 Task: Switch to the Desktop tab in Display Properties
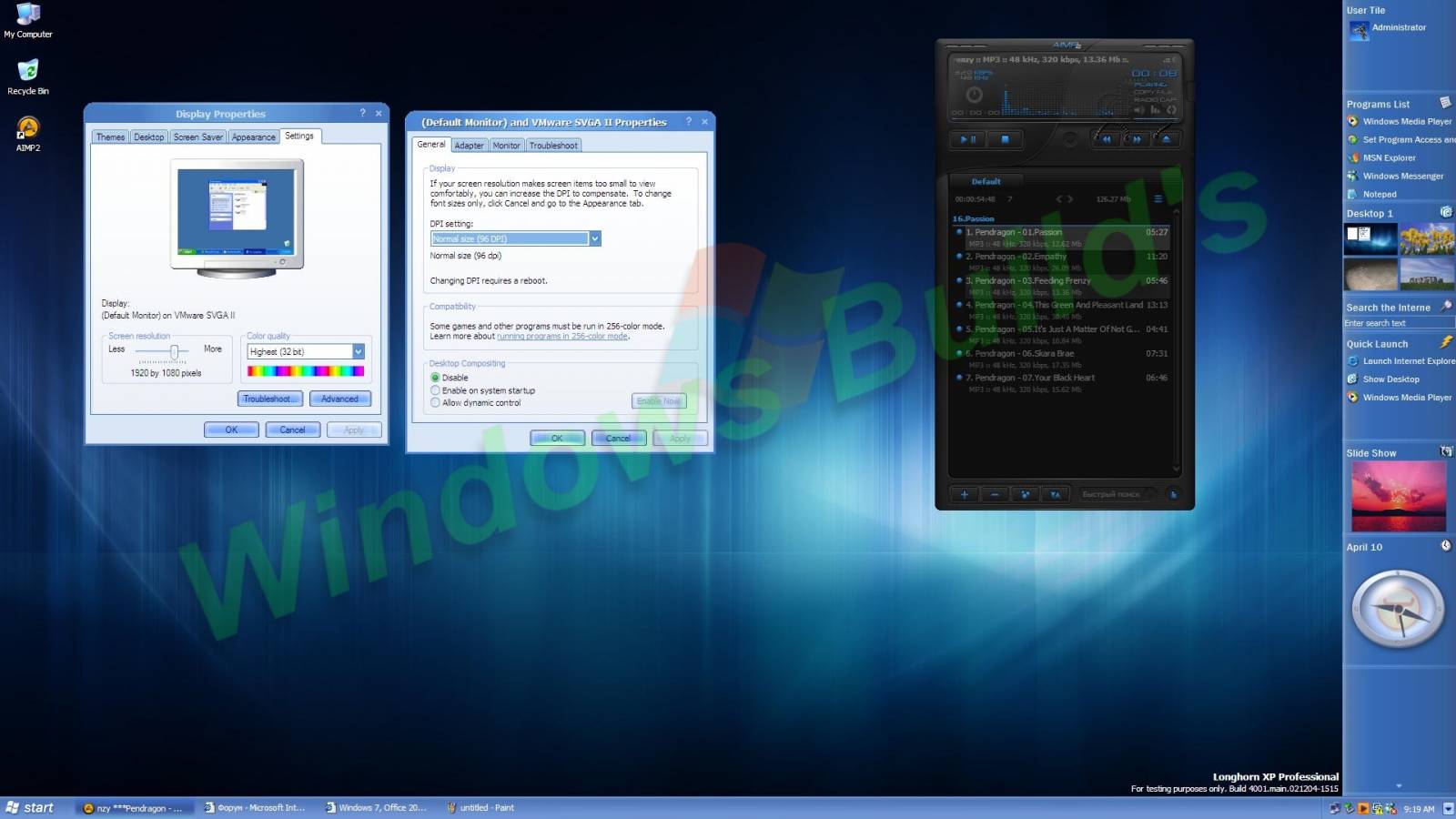coord(148,137)
